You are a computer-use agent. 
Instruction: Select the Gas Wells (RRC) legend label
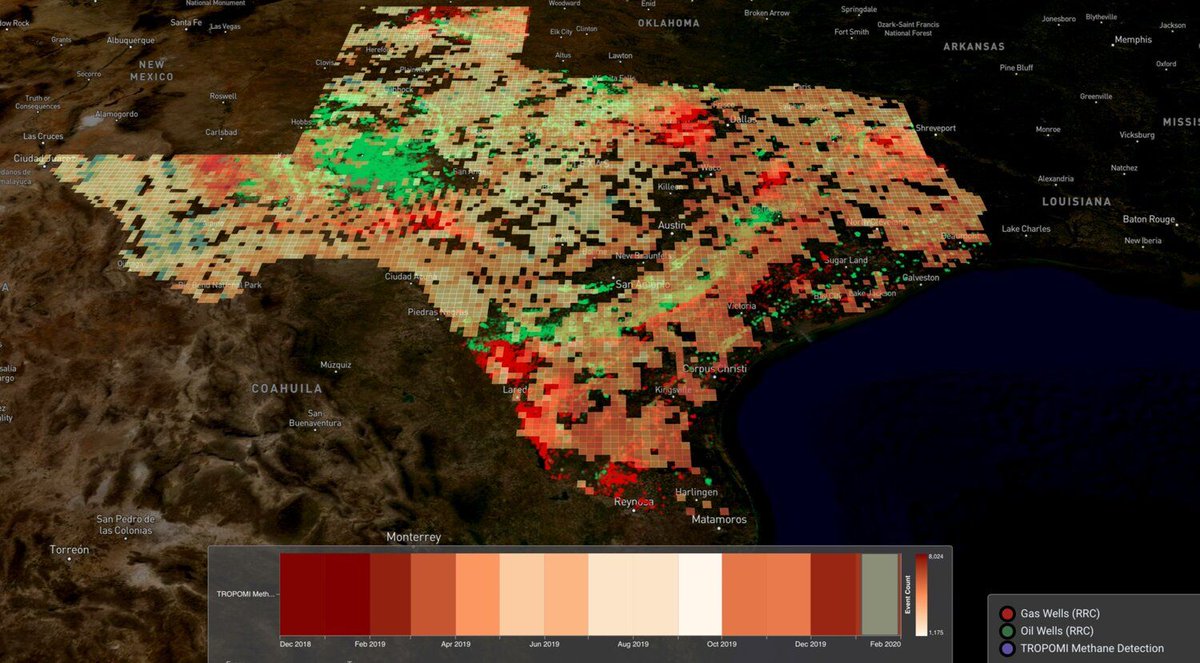[x=1060, y=613]
